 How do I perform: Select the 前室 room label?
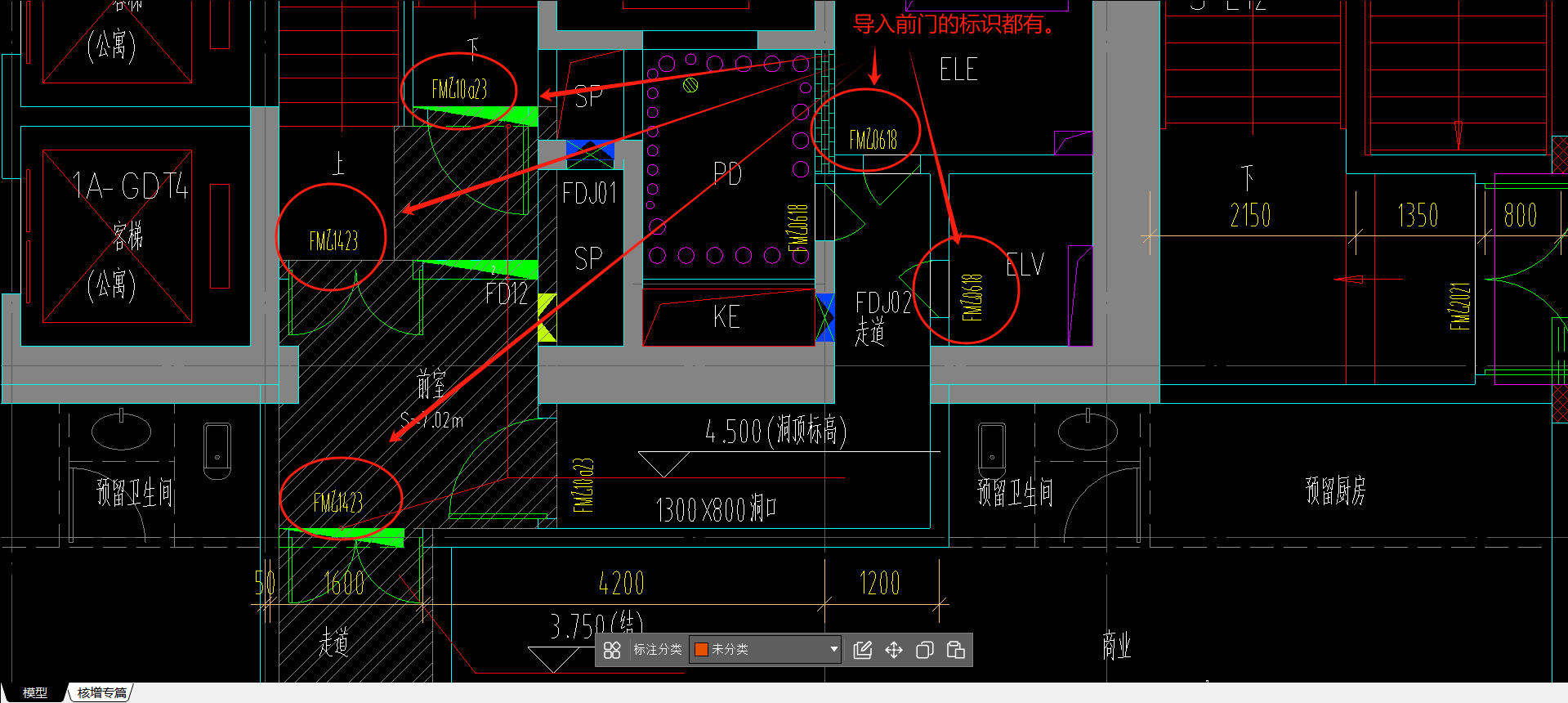click(431, 383)
